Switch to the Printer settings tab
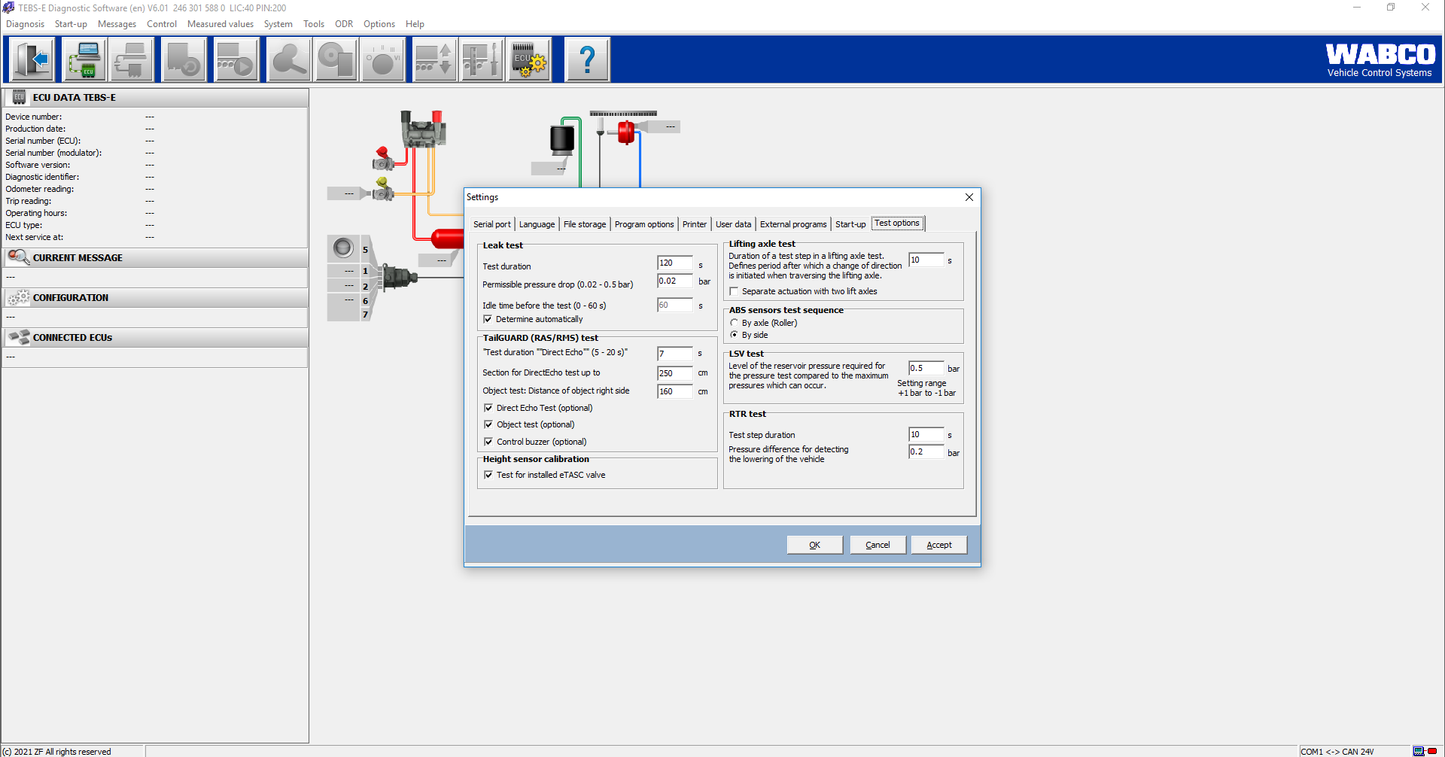 click(694, 224)
